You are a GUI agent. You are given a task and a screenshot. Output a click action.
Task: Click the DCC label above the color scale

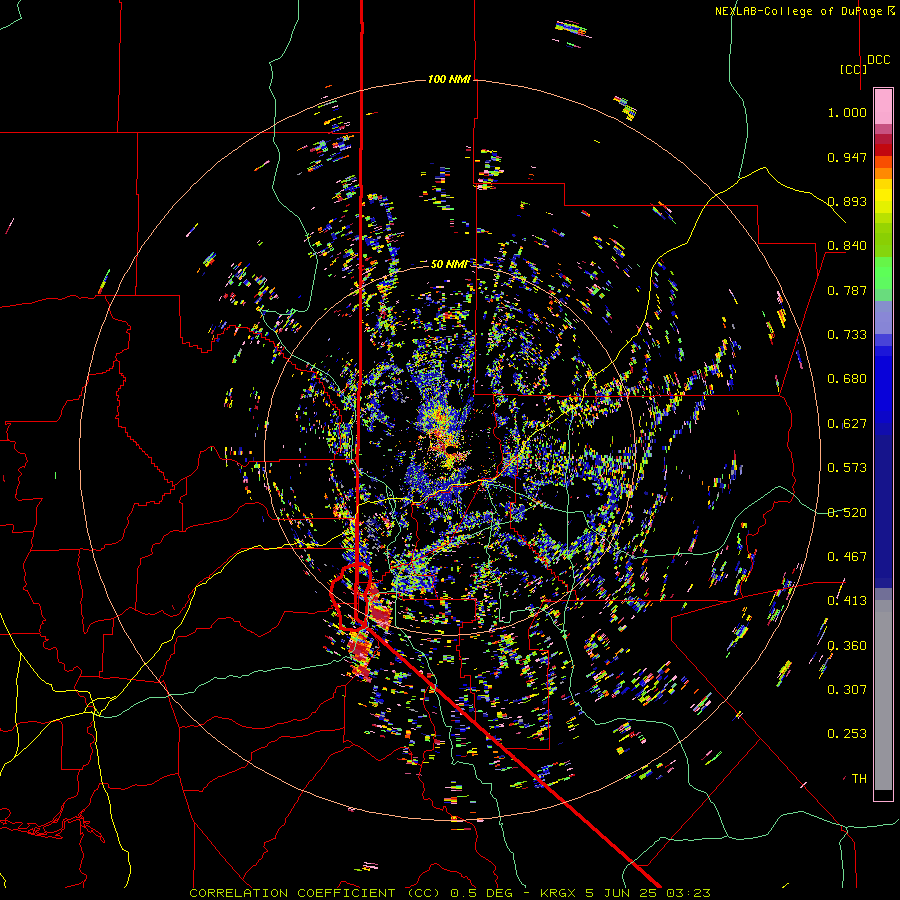tap(878, 60)
